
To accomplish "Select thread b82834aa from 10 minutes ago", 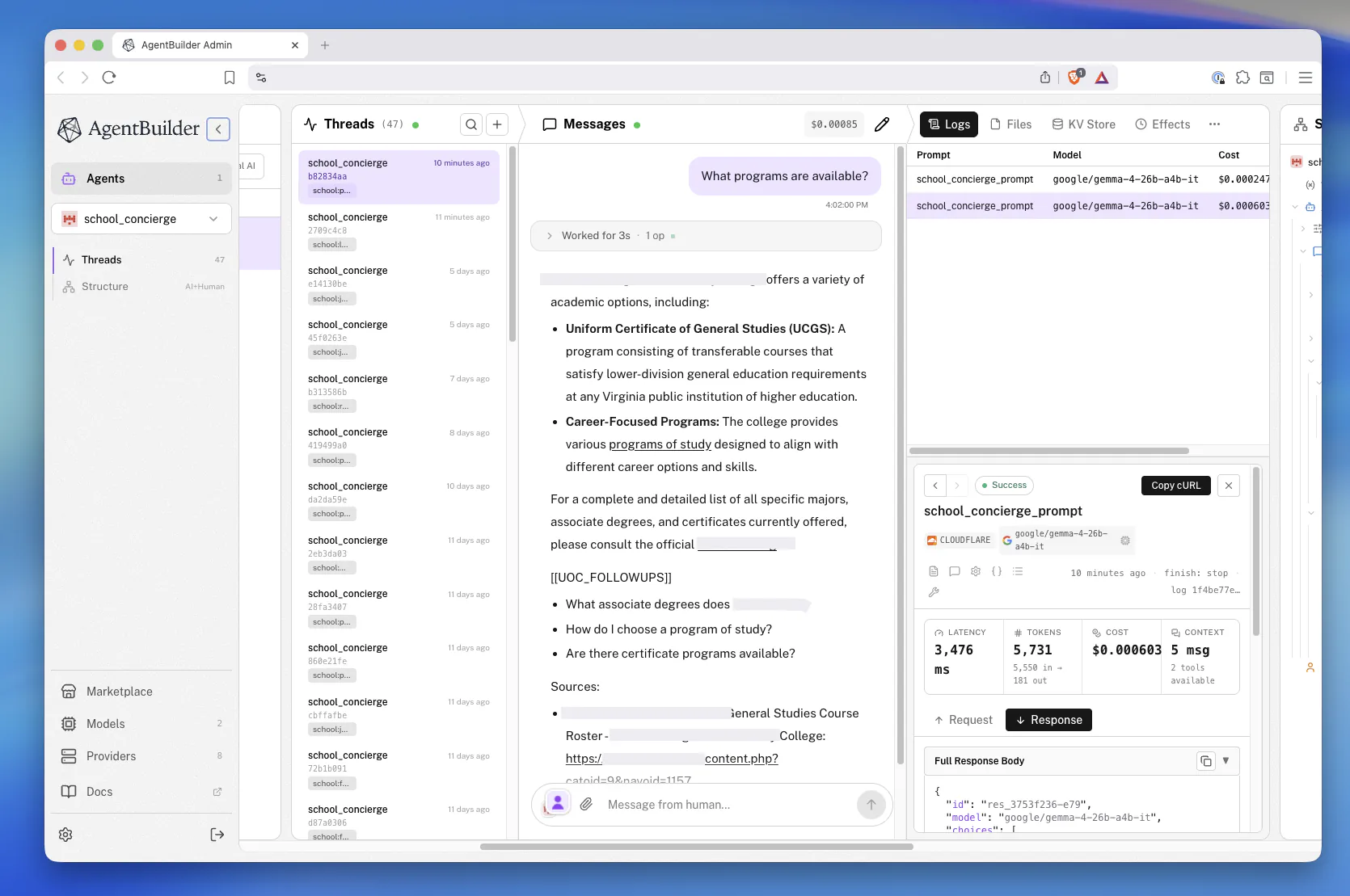I will (399, 177).
